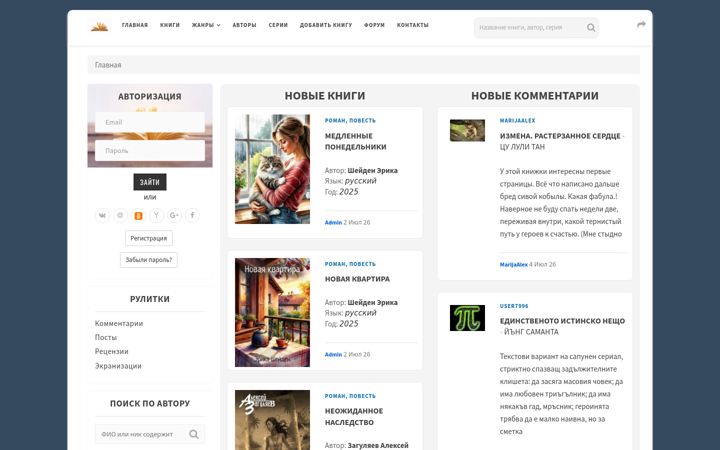Click the Забыли пароль? link
Screen dimensions: 720x450
coord(149,260)
